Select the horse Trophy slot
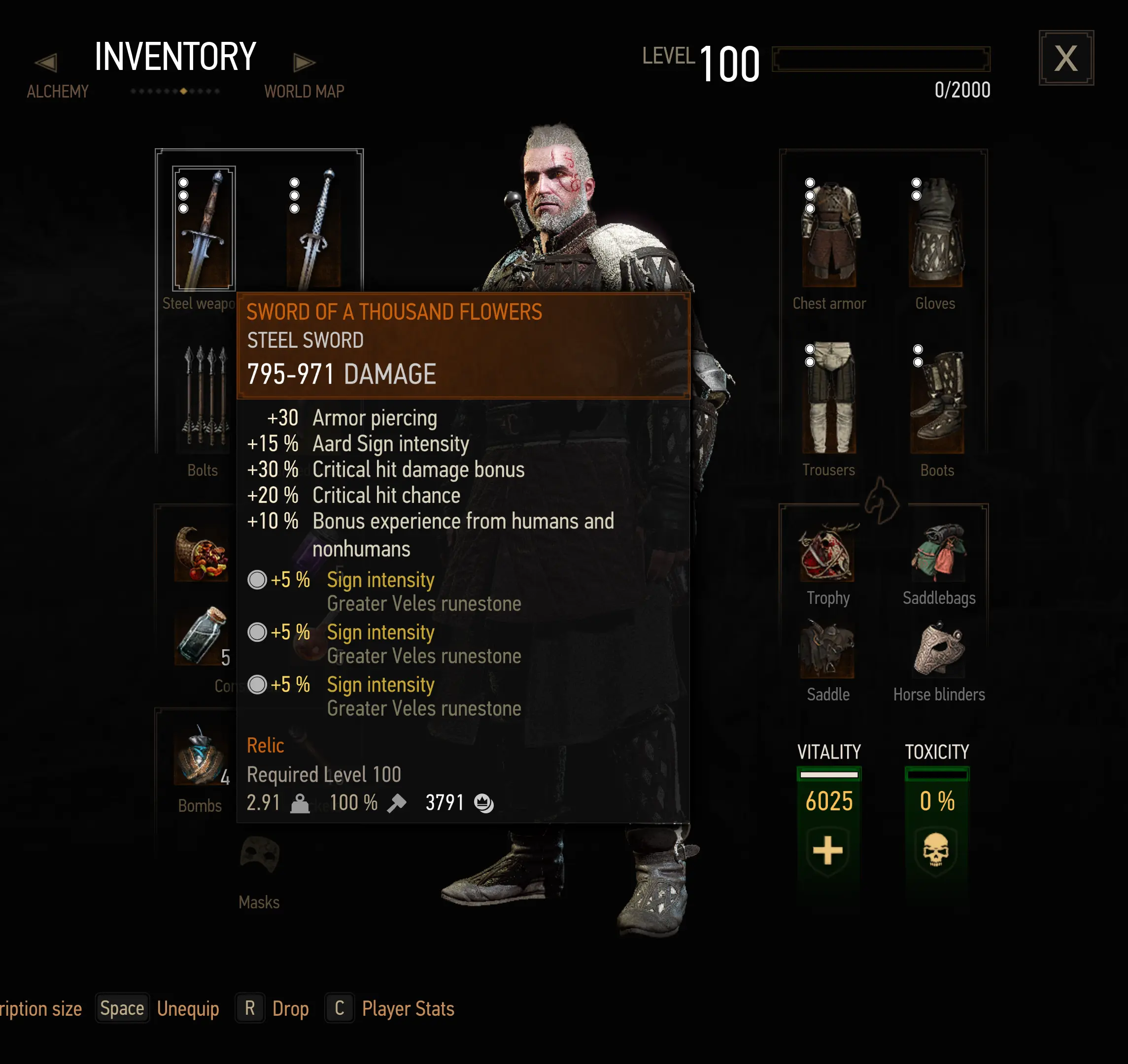This screenshot has height=1064, width=1128. pyautogui.click(x=827, y=552)
